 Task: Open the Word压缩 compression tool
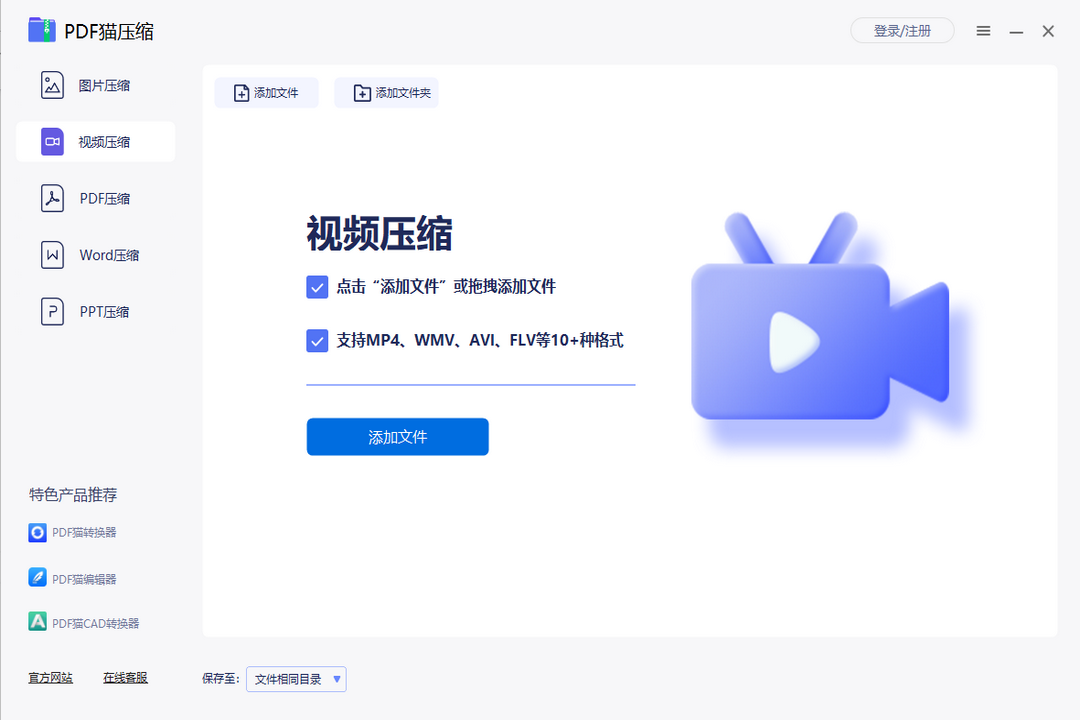(95, 255)
